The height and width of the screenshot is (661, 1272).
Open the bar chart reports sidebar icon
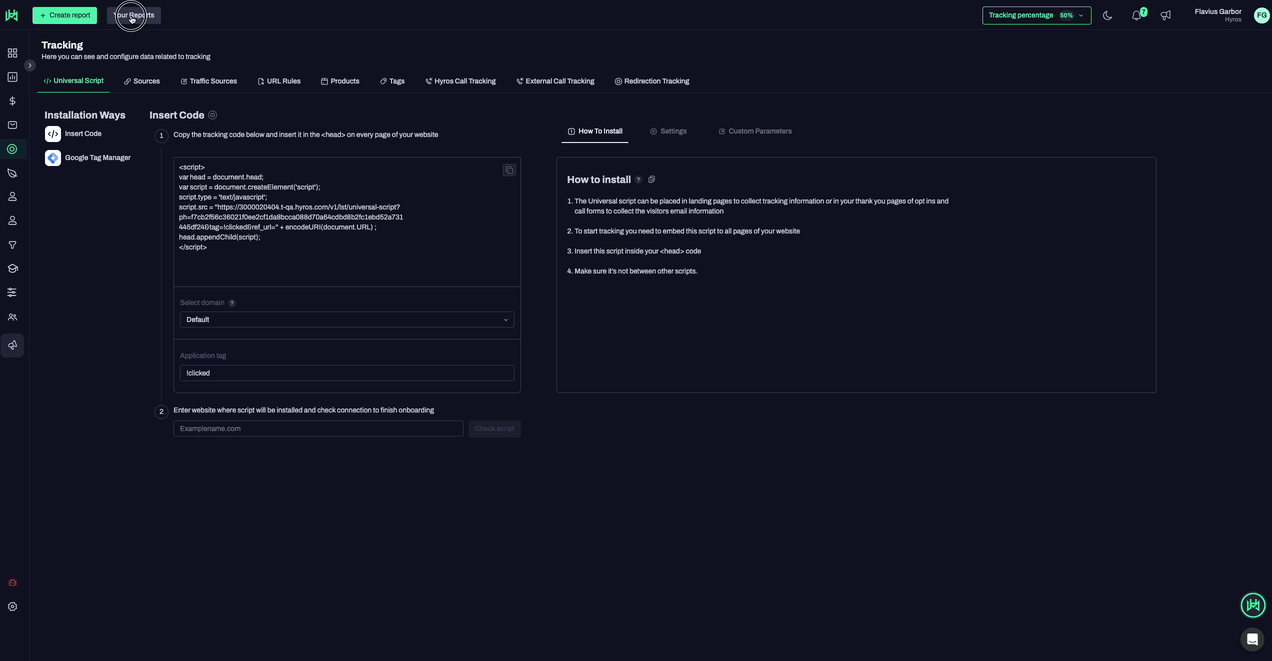pos(12,77)
